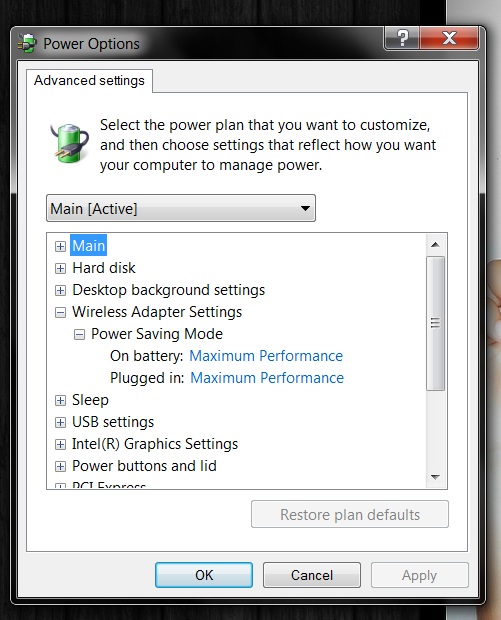501x620 pixels.
Task: Collapse Wireless Adapter Settings node
Action: [x=60, y=313]
